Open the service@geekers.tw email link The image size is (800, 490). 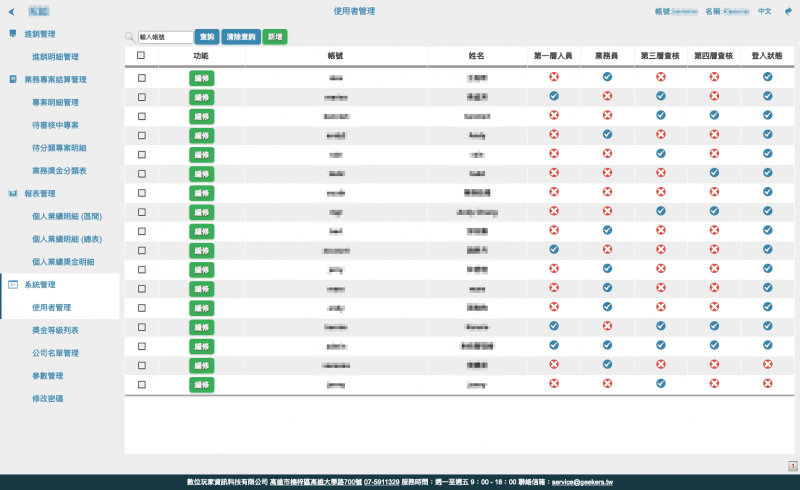pos(582,482)
